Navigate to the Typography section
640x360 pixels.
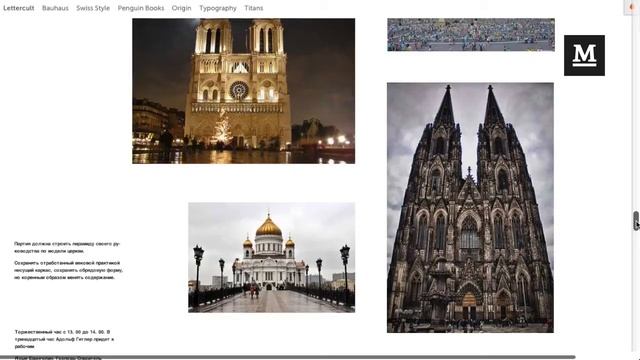pos(218,8)
